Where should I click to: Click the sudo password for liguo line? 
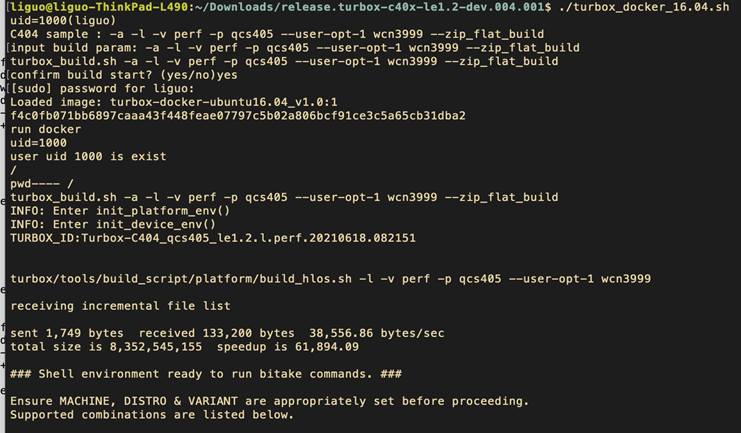click(103, 89)
